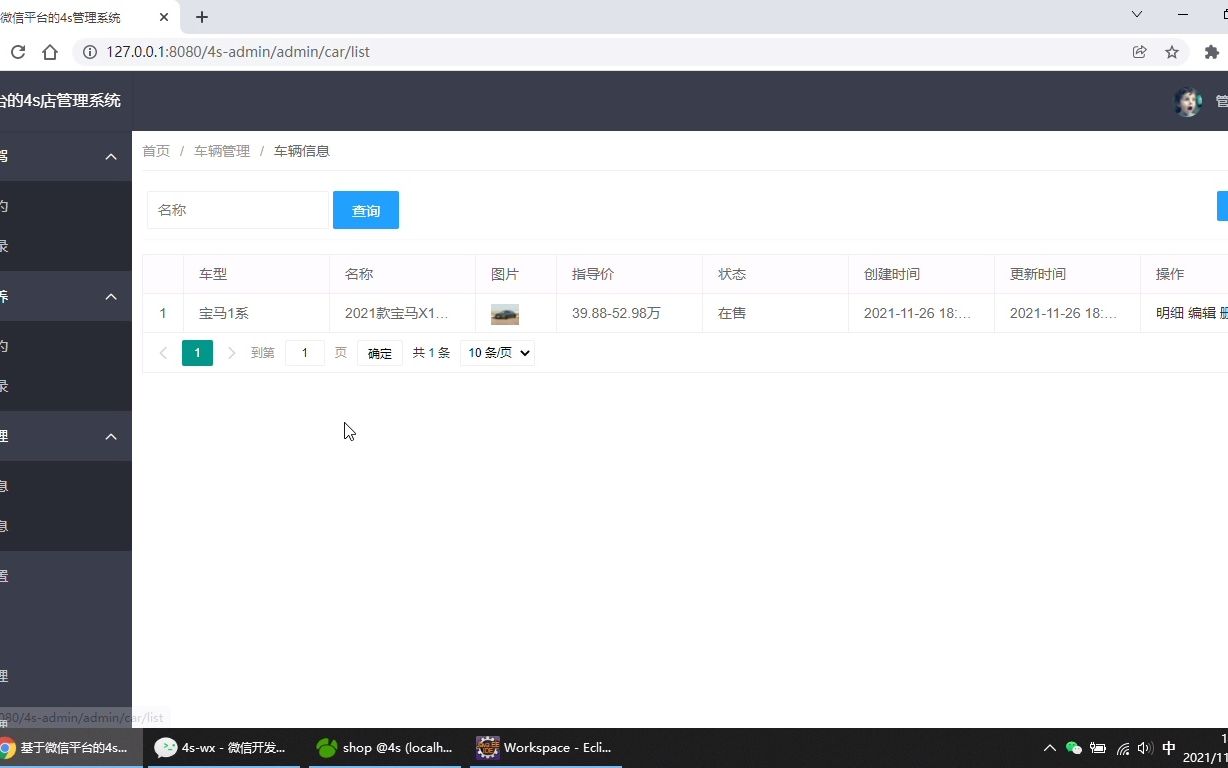This screenshot has width=1228, height=768.
Task: Click the speaker icon in the system tray
Action: [x=1143, y=747]
